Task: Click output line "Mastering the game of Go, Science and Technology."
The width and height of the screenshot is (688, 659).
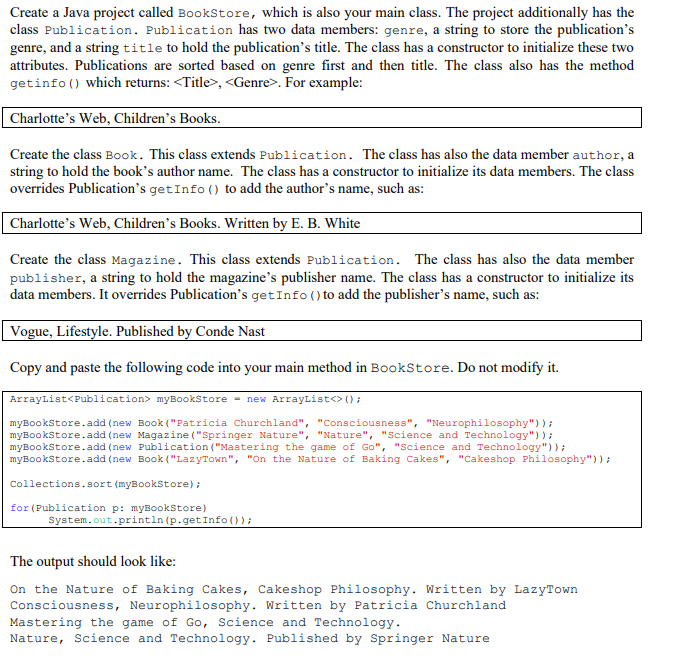Action: tap(205, 623)
